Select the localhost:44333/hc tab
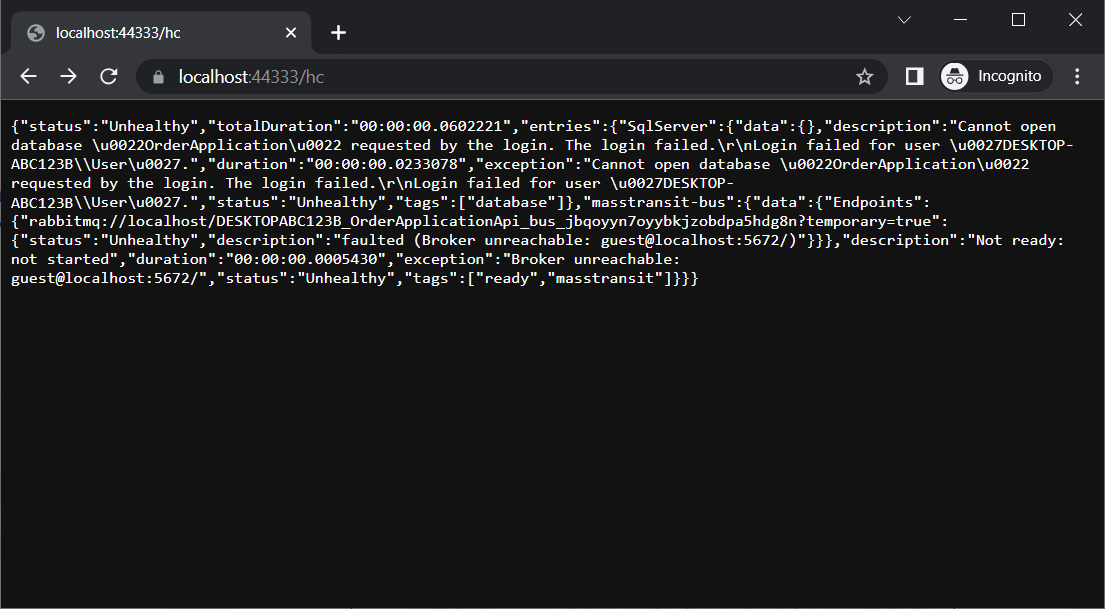The image size is (1105, 609). 161,32
